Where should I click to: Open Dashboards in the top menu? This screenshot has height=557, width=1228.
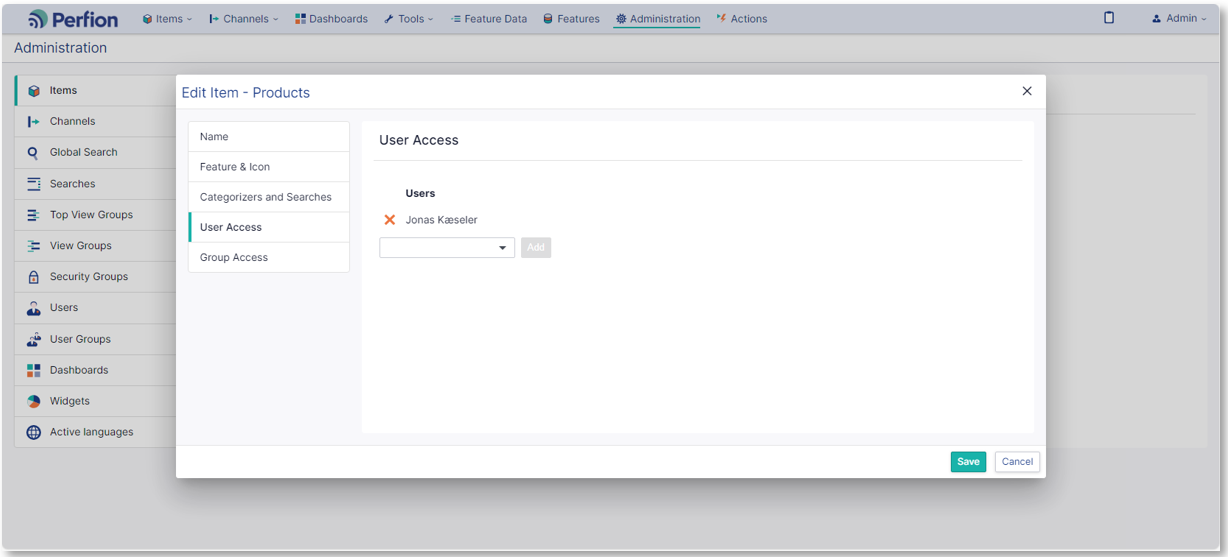click(x=331, y=19)
